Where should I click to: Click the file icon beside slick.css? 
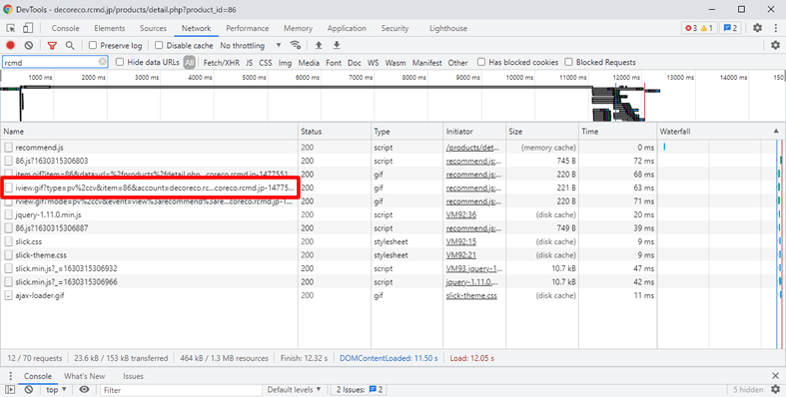click(x=8, y=242)
